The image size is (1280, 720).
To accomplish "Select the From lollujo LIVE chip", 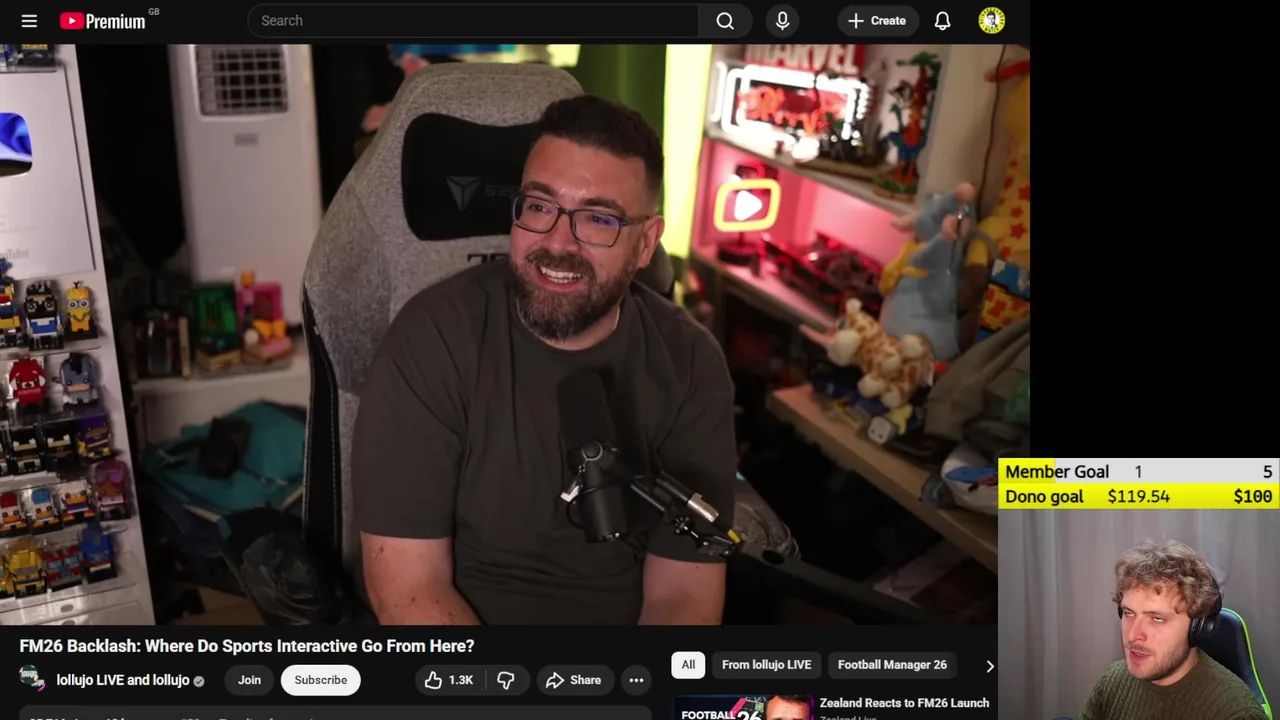I will point(766,665).
